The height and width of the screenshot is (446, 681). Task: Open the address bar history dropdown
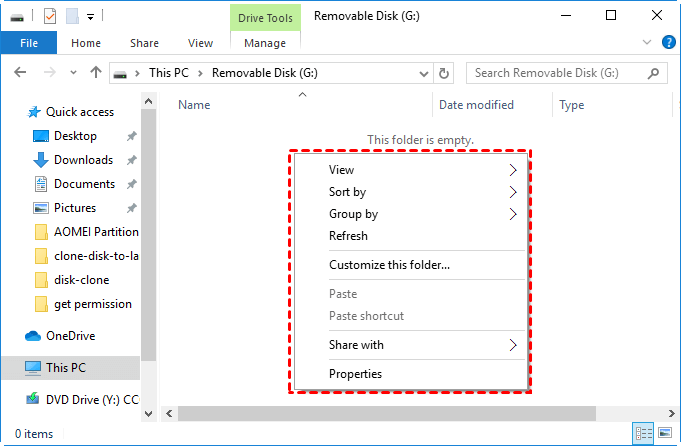pyautogui.click(x=424, y=73)
